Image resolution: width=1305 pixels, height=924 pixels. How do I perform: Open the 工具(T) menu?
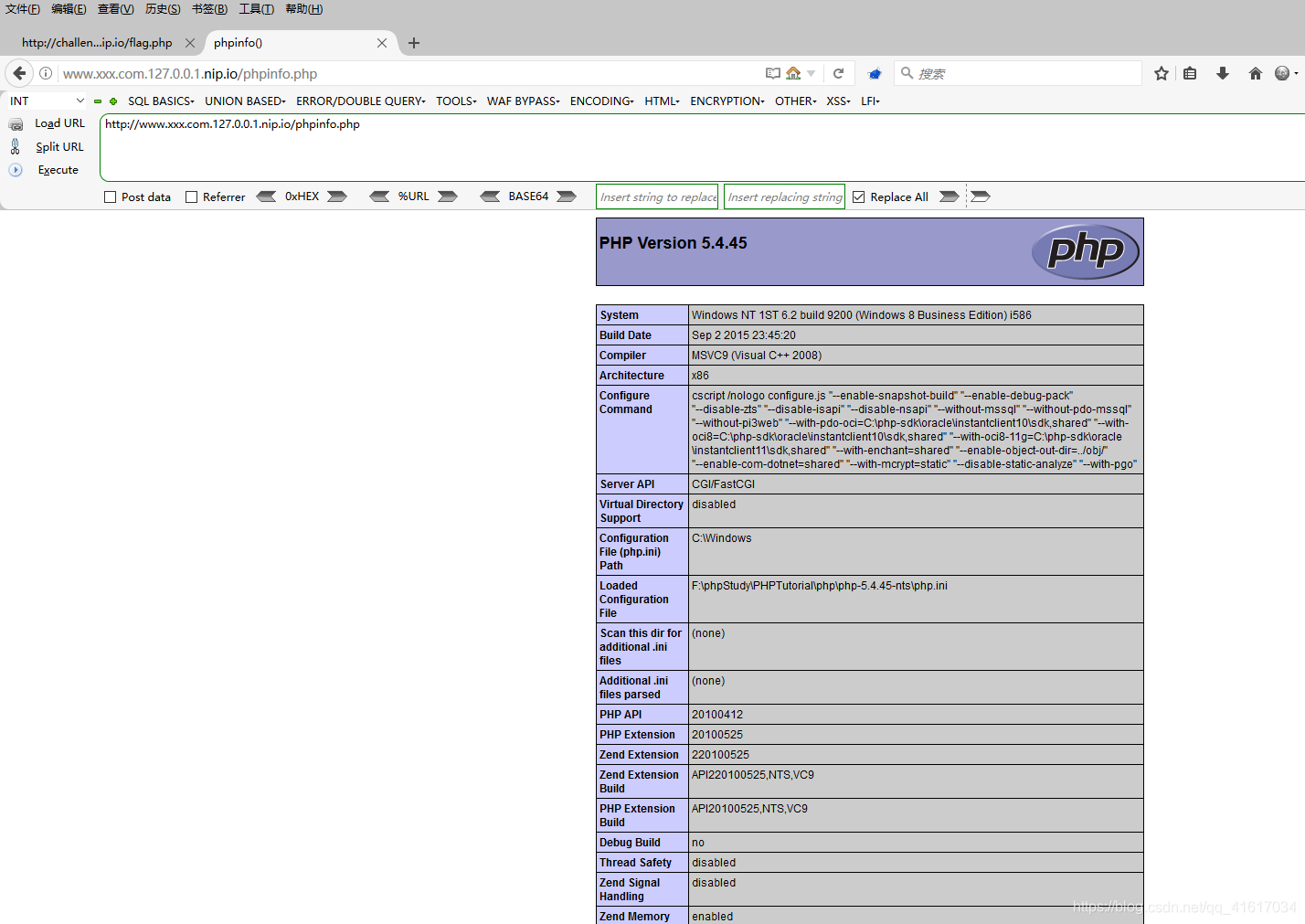click(257, 9)
